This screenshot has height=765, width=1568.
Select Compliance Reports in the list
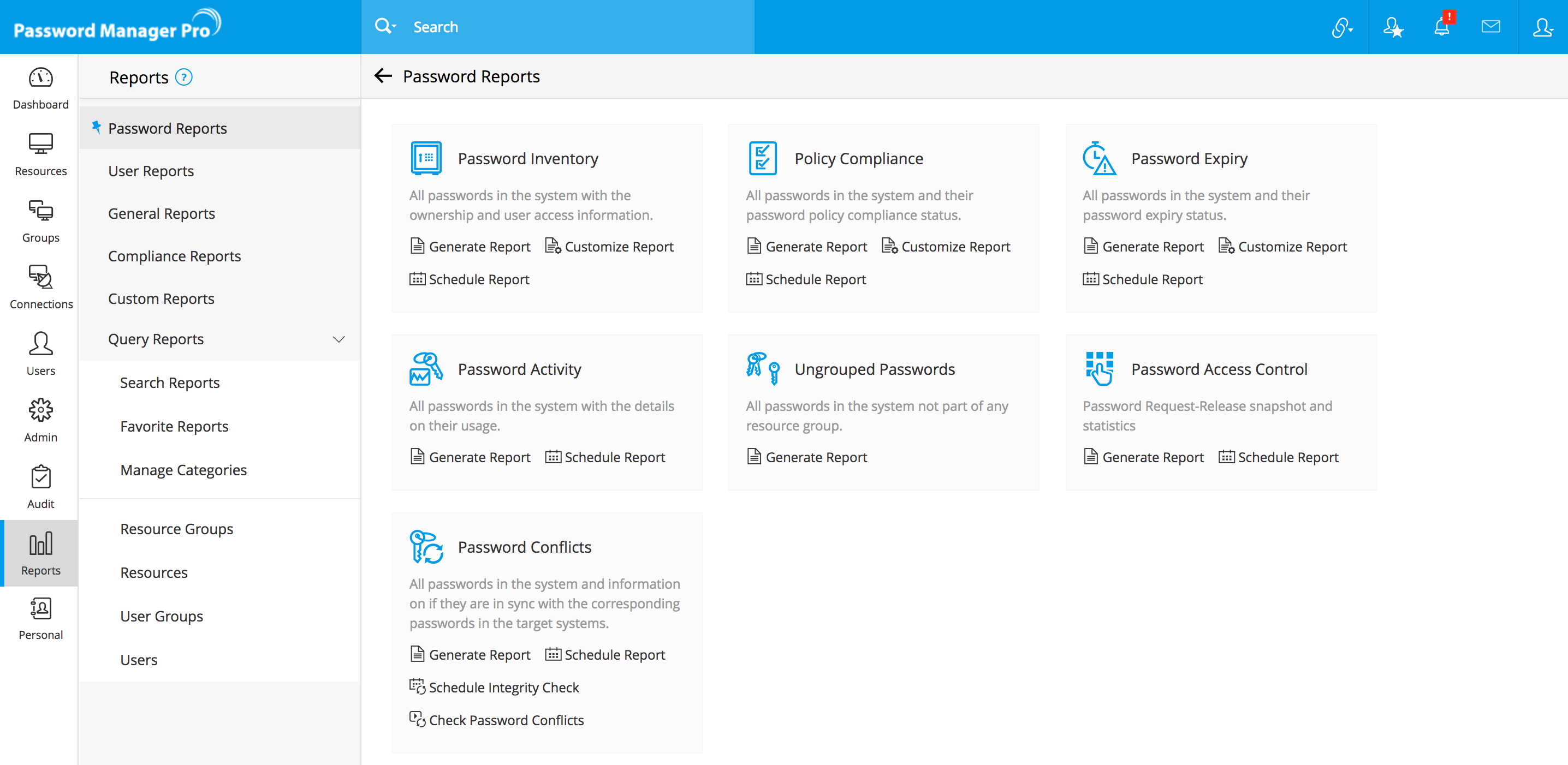pyautogui.click(x=174, y=256)
